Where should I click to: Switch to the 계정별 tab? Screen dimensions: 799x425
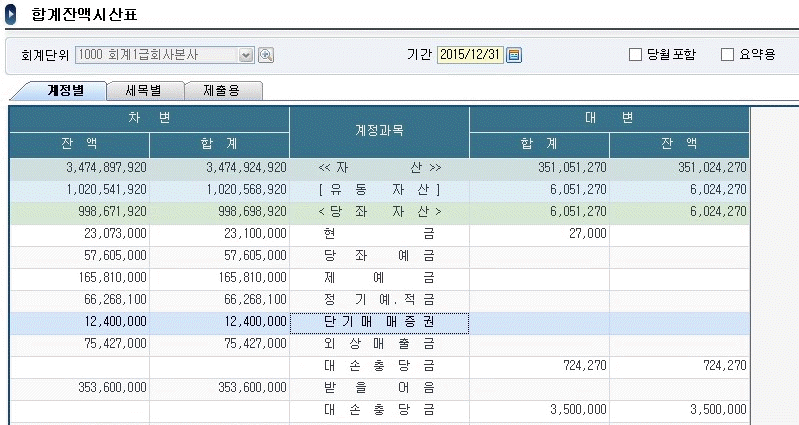[64, 90]
